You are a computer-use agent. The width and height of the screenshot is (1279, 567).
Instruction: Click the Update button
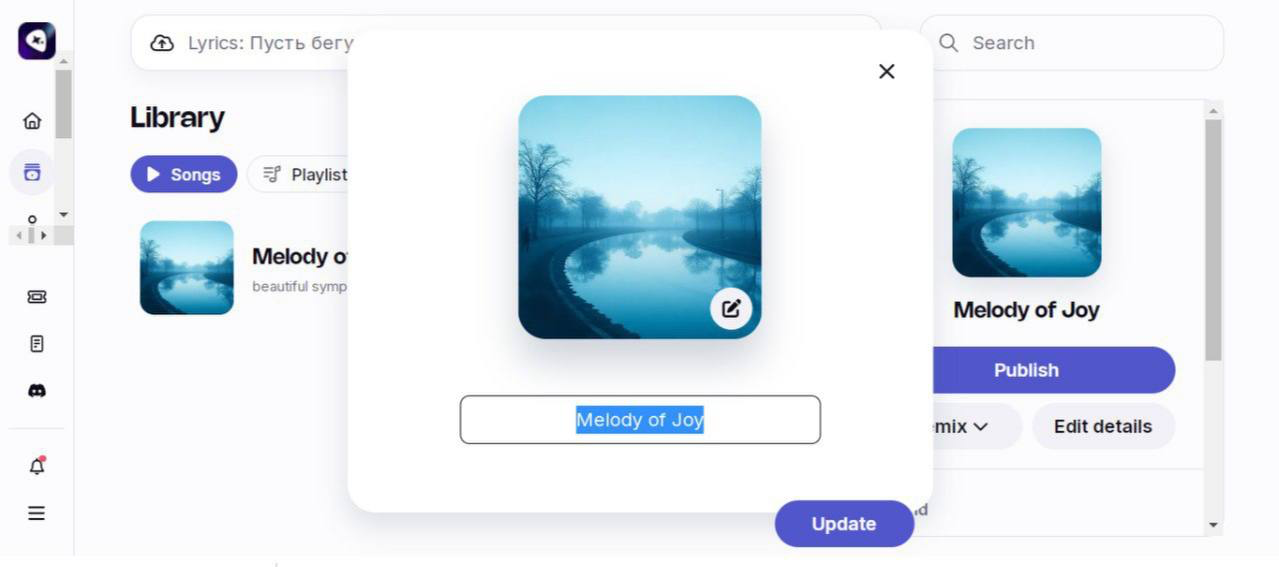pyautogui.click(x=844, y=524)
